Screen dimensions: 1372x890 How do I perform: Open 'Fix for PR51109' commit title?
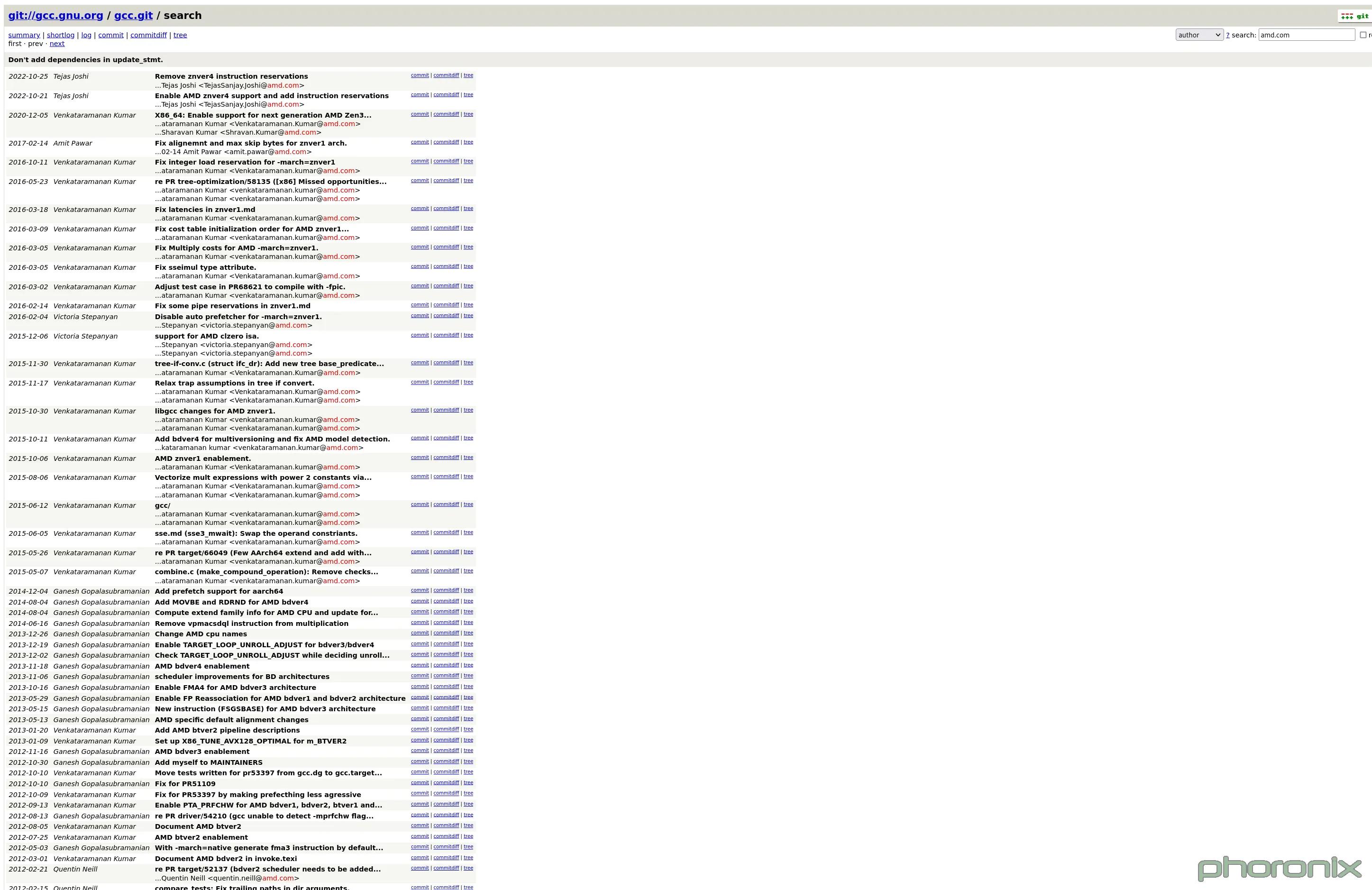point(185,784)
